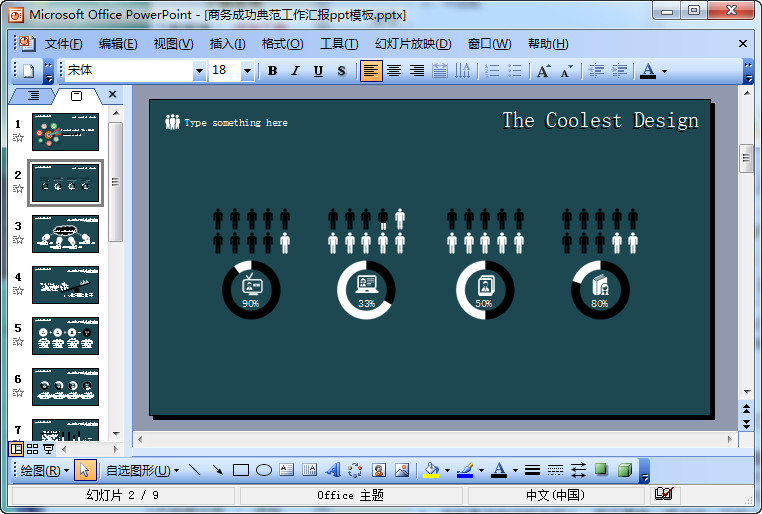Select the Rectangle tool
The width and height of the screenshot is (762, 514).
[x=241, y=470]
